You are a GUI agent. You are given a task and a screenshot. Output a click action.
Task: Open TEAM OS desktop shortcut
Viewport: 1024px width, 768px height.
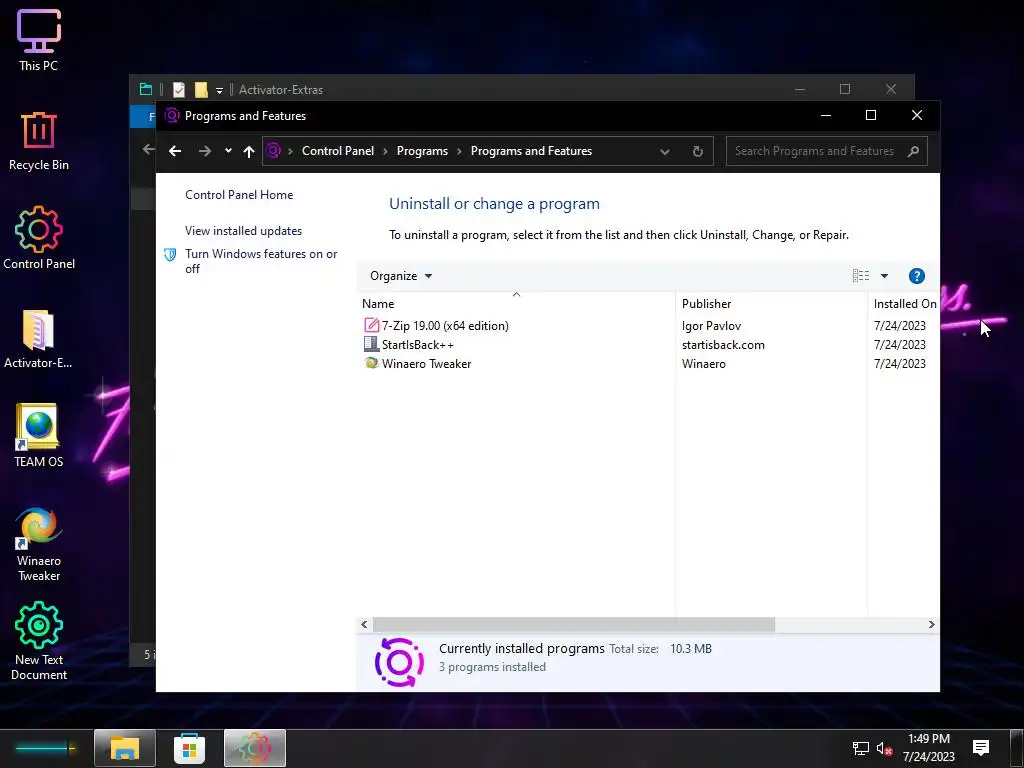click(39, 435)
